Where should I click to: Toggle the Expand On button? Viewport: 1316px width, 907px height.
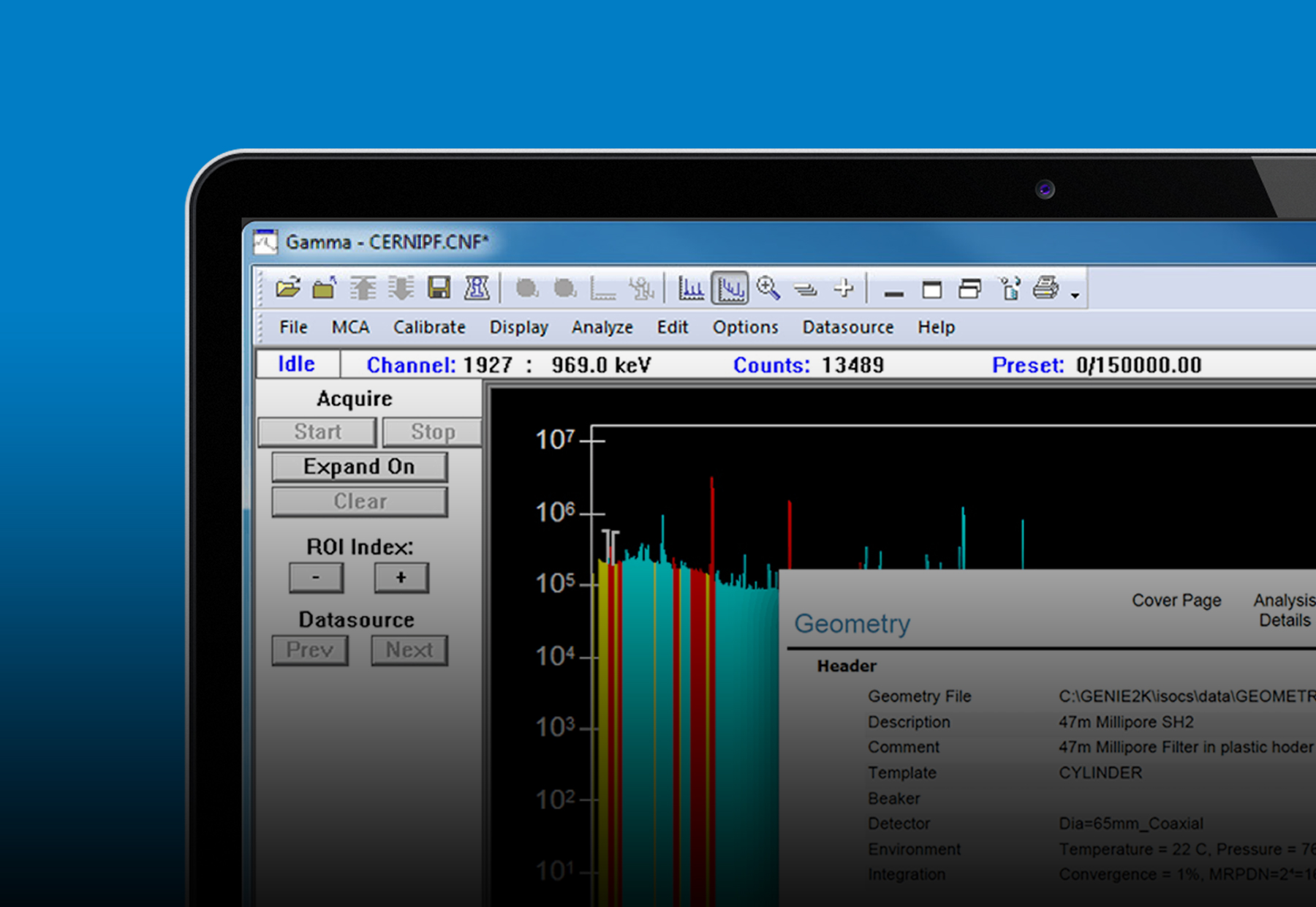tap(359, 467)
